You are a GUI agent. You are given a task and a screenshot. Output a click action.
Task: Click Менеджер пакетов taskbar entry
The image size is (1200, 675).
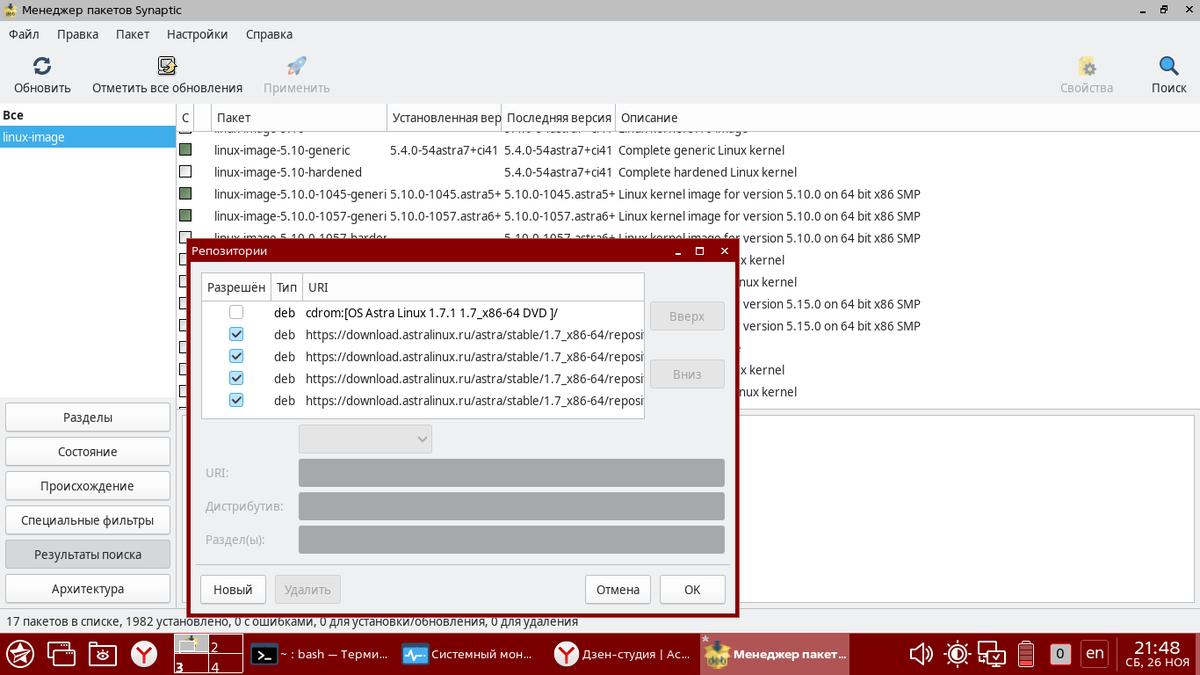774,655
